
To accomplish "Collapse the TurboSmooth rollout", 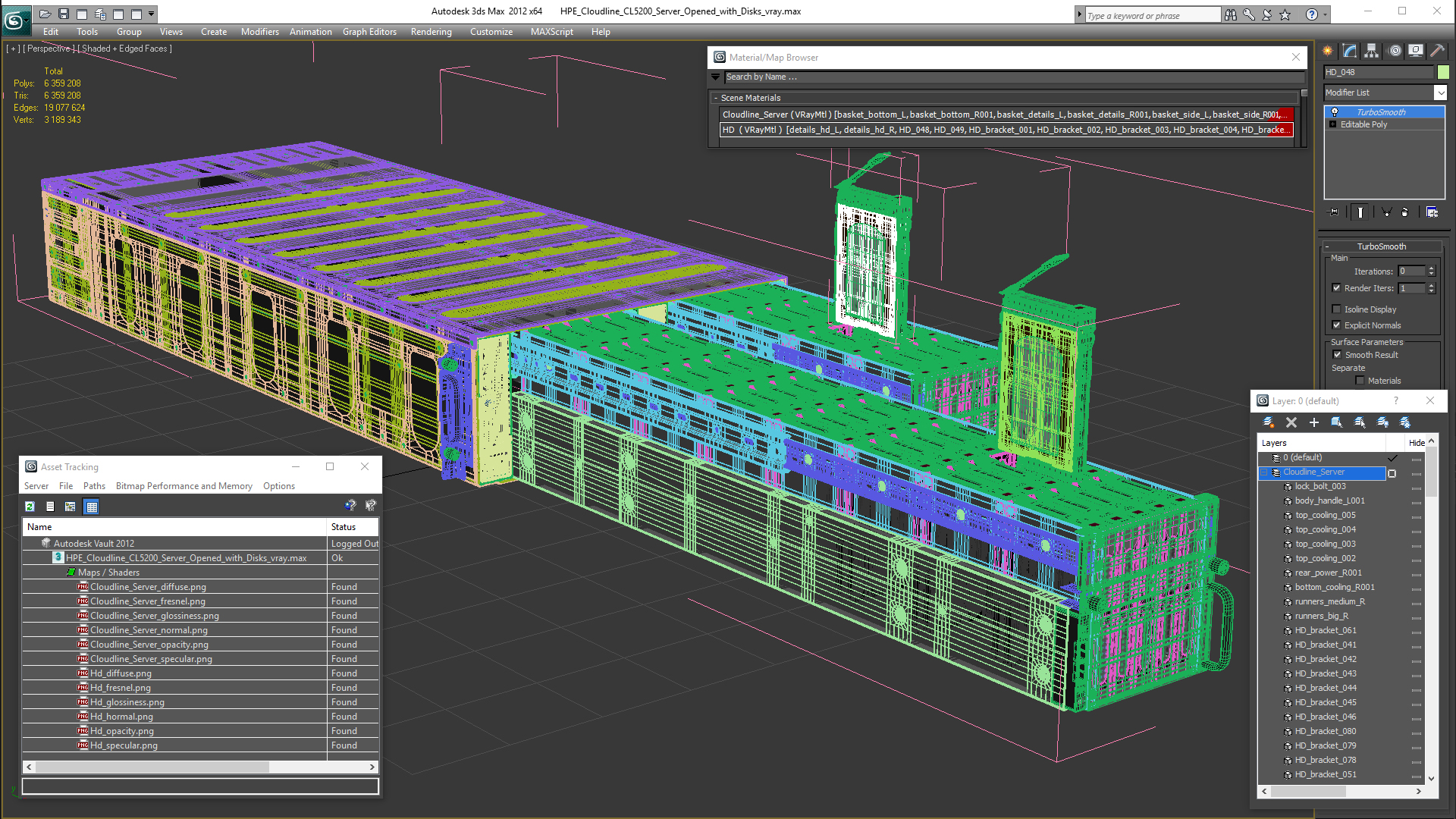I will pos(1328,246).
